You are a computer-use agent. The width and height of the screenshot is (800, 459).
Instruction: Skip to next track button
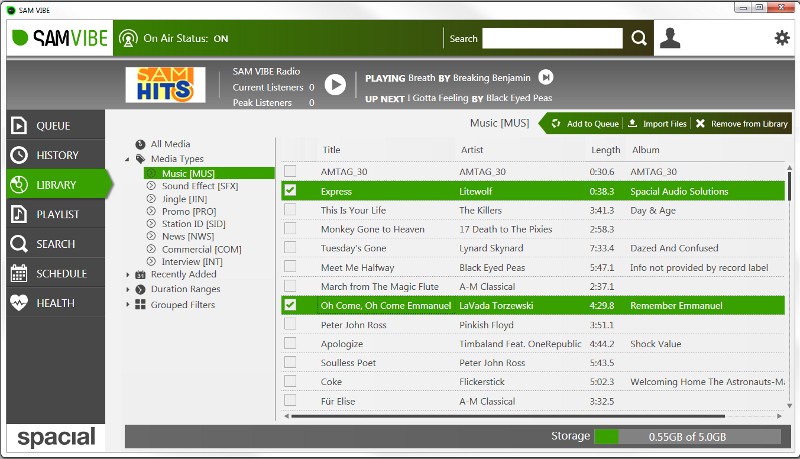coord(546,78)
